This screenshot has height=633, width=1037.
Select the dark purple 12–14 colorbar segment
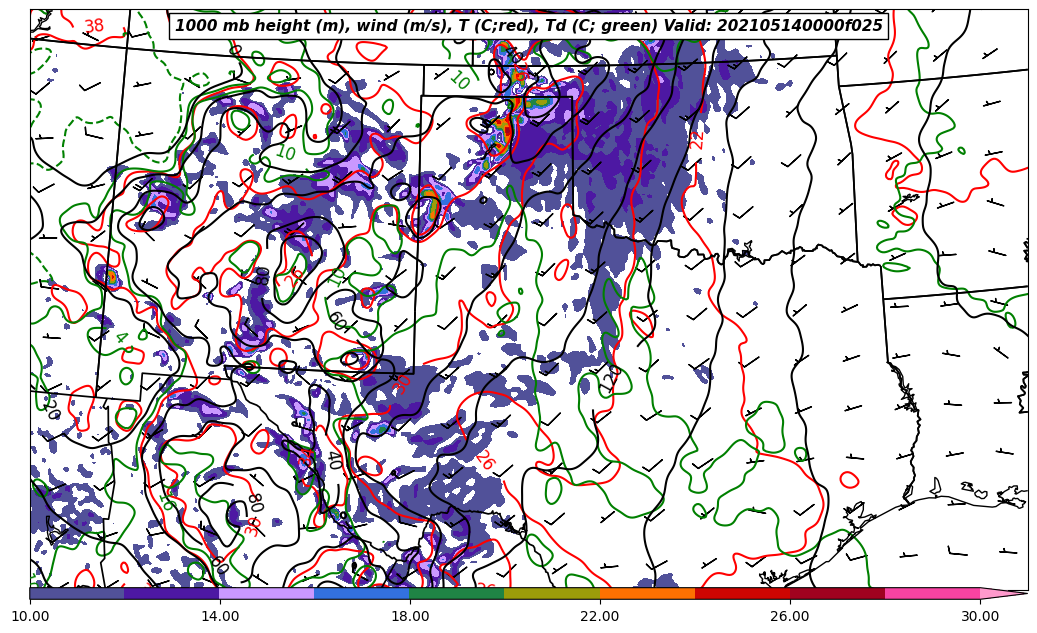[171, 593]
